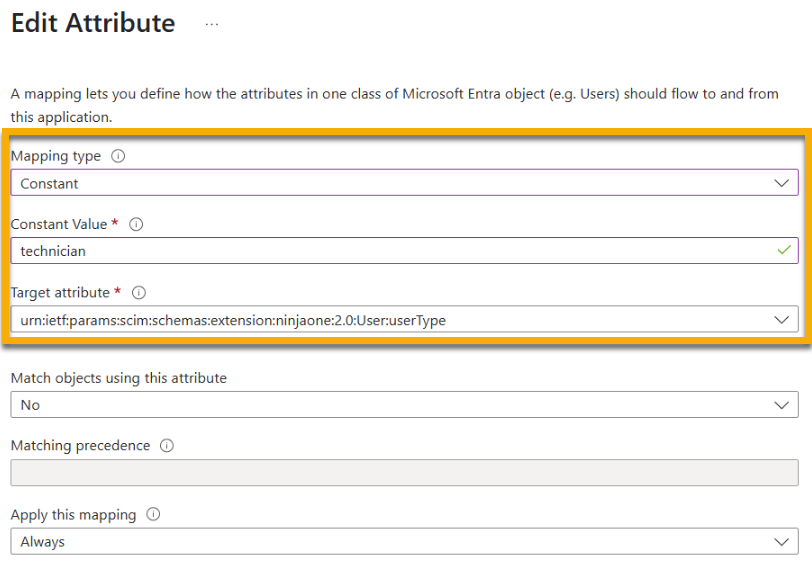
Task: Click the Edit Attribute page heading
Action: 93,23
